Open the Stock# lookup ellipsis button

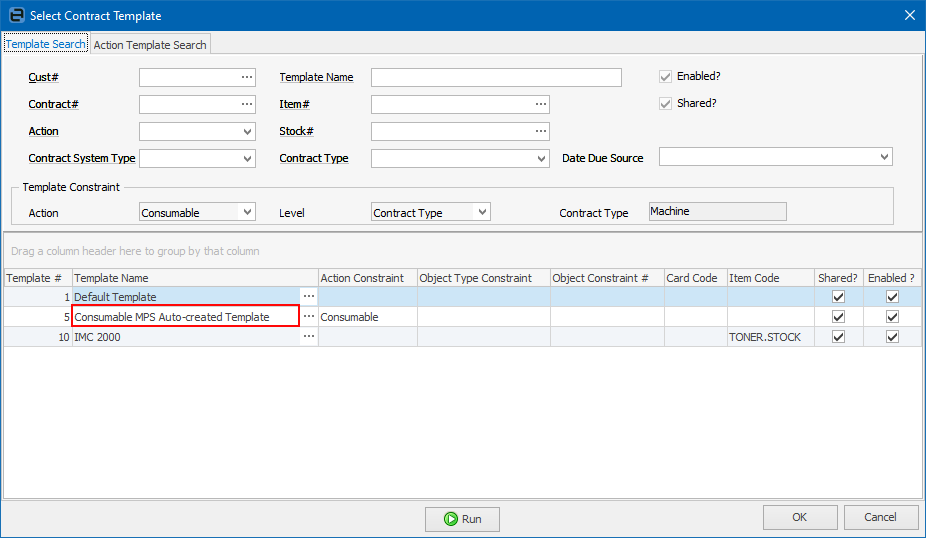[x=540, y=131]
